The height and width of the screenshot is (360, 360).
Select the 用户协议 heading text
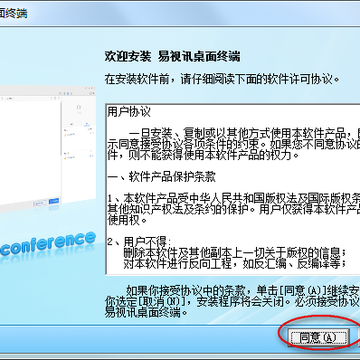tap(129, 112)
